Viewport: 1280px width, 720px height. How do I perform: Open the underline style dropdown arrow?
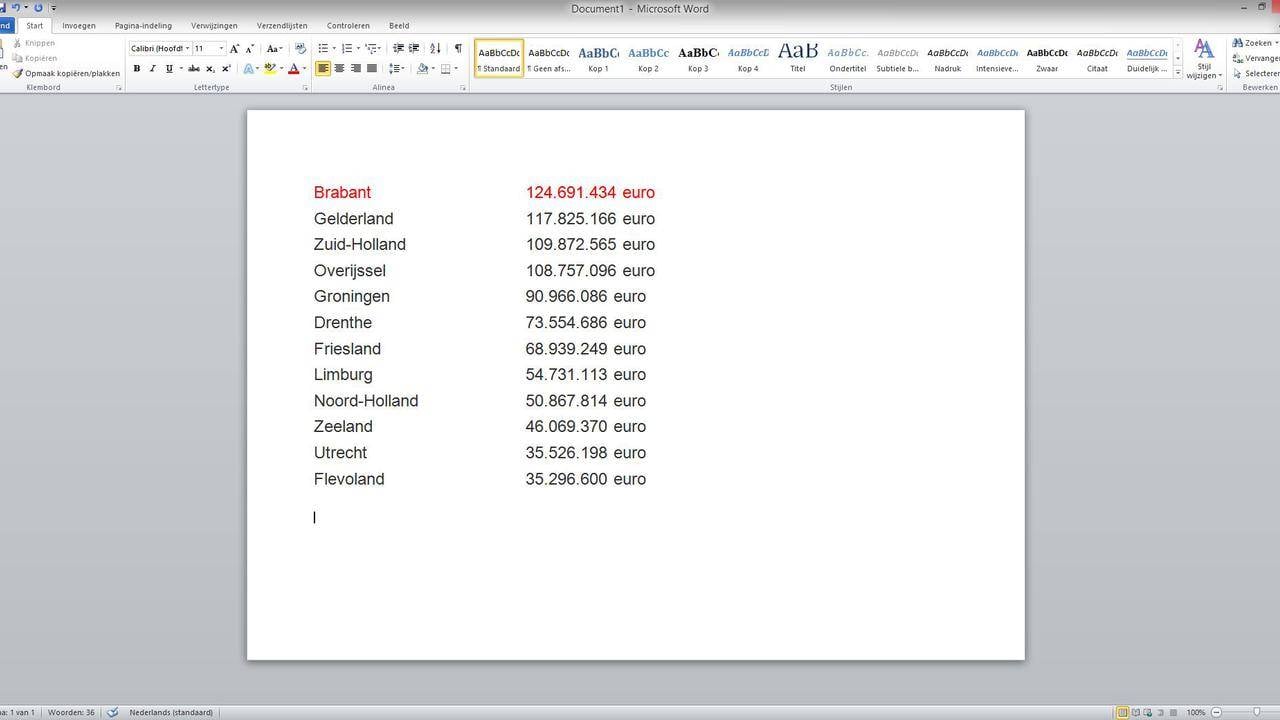[180, 69]
